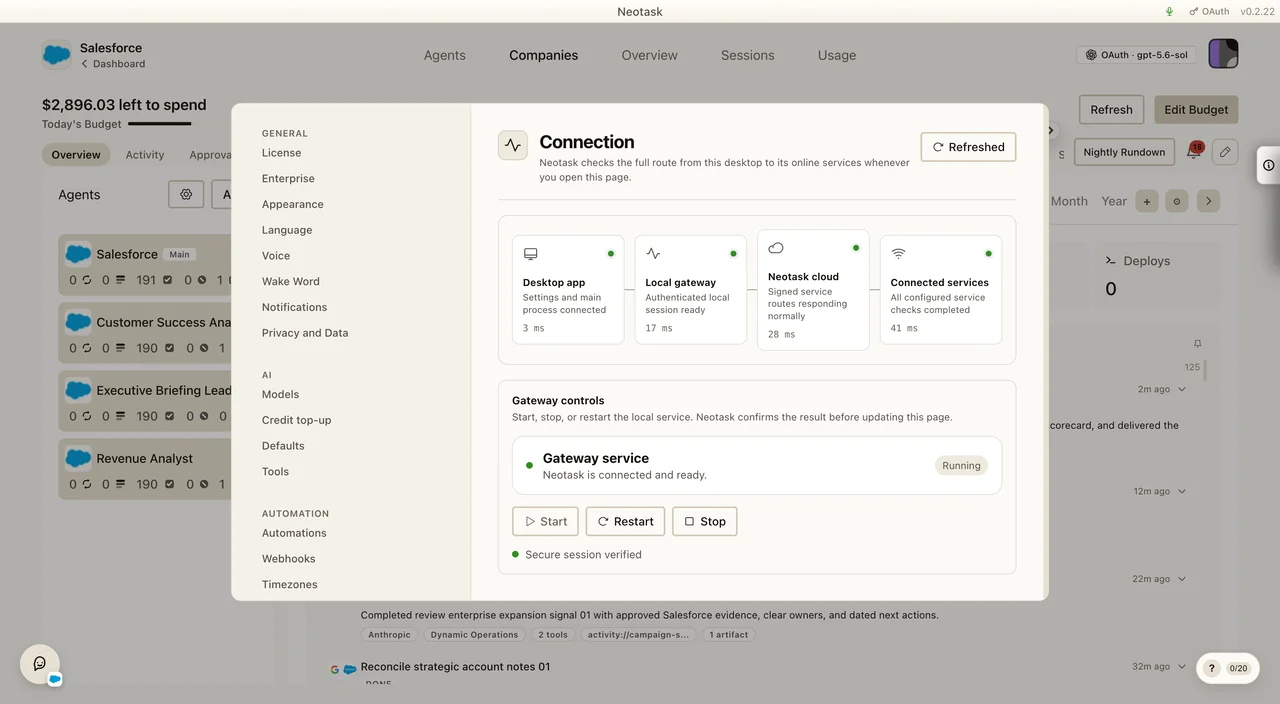Click the plus button next to Year
This screenshot has width=1280, height=704.
1147,201
